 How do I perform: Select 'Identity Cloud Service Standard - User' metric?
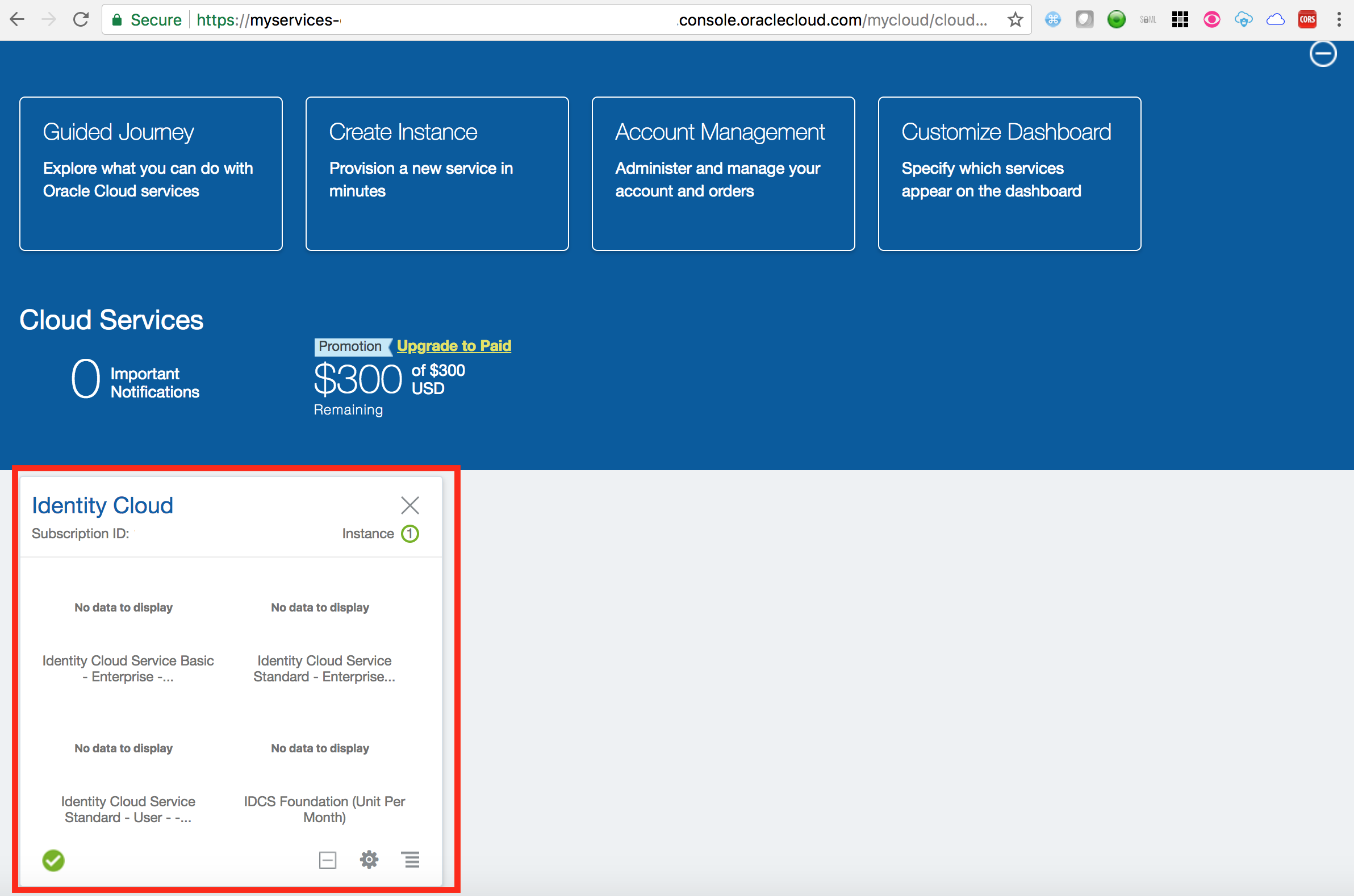(128, 809)
